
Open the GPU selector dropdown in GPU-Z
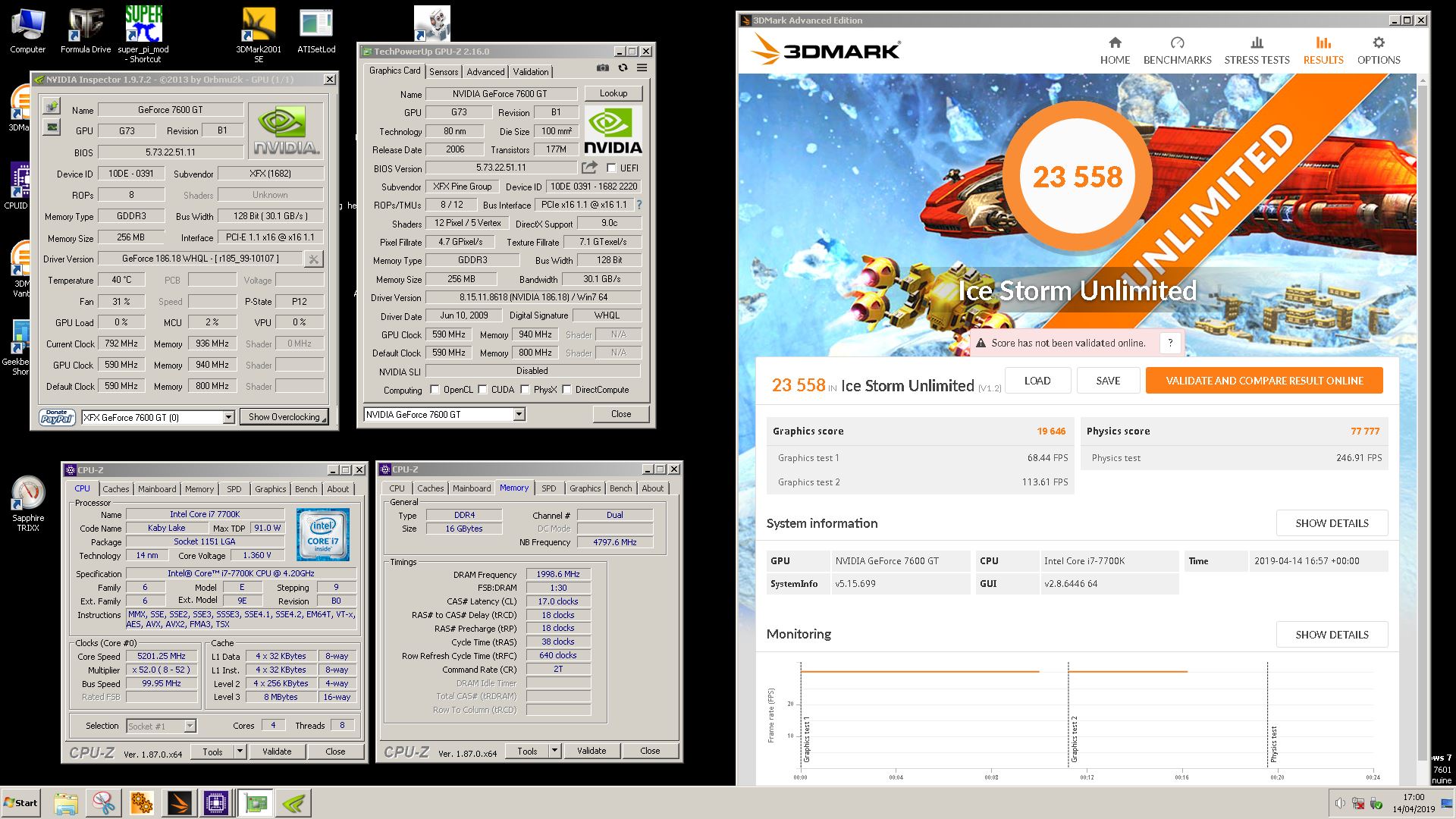[x=519, y=414]
